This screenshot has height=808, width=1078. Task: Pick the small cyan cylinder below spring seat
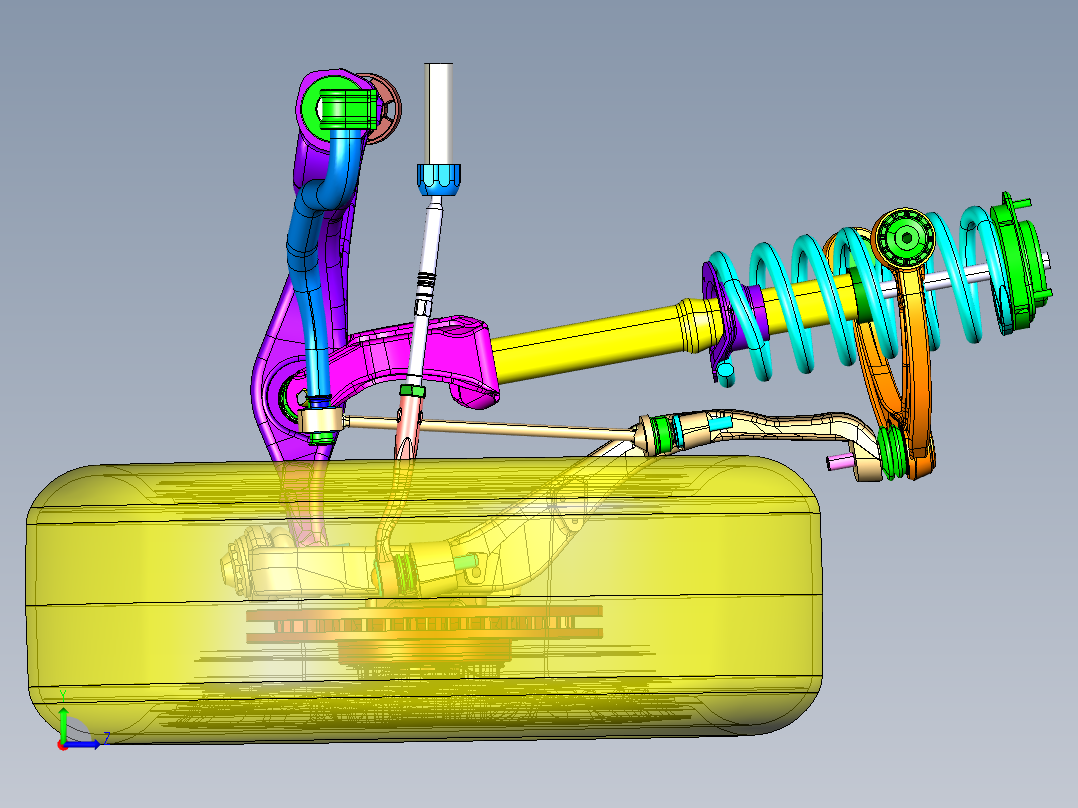pos(726,370)
